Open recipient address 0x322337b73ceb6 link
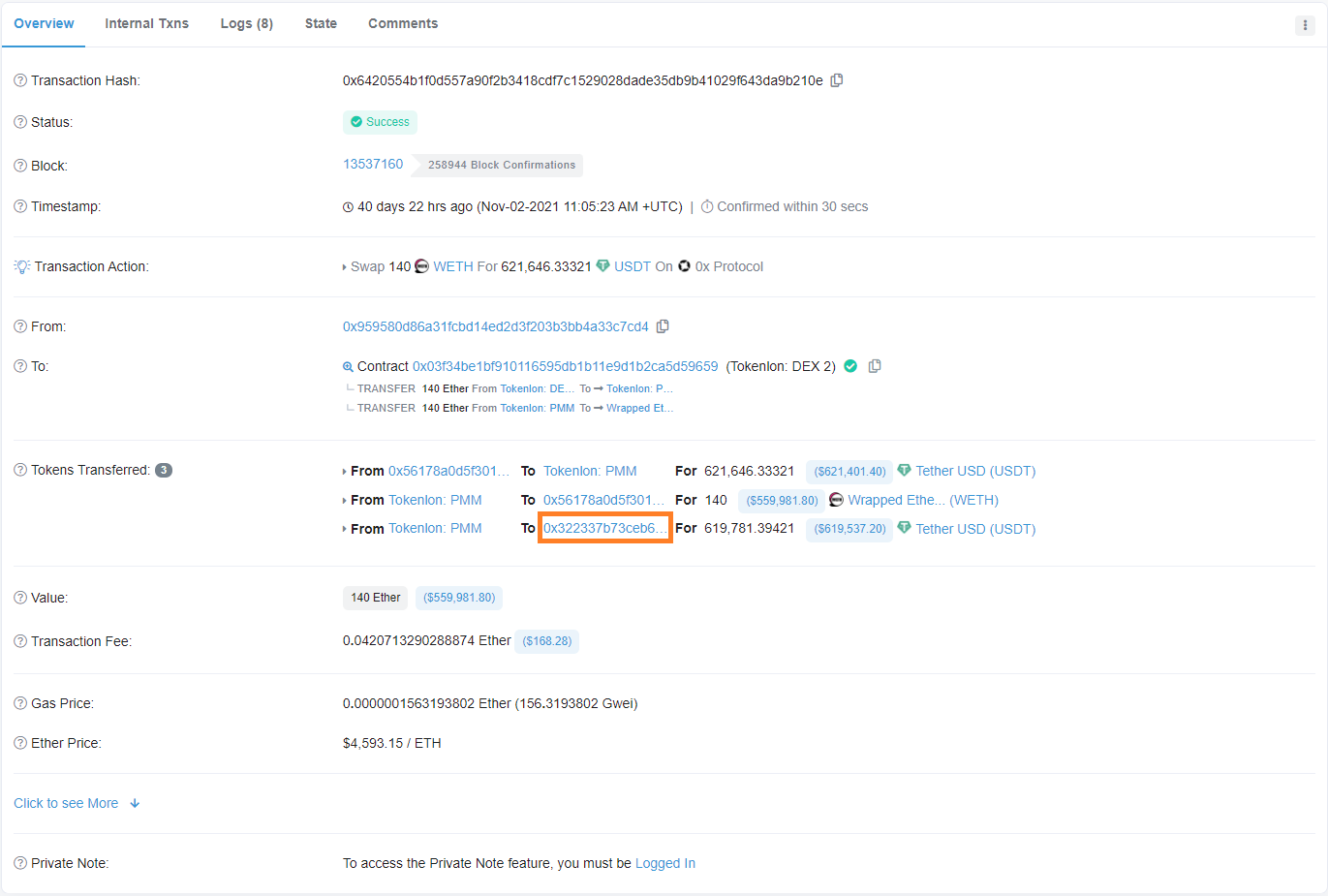The image size is (1328, 896). coord(605,528)
